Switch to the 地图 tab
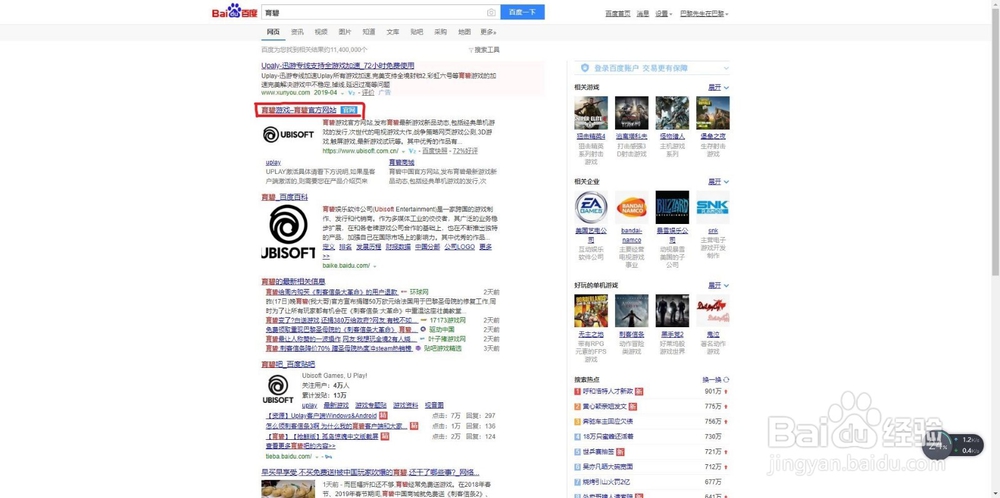1000x498 pixels. [464, 32]
